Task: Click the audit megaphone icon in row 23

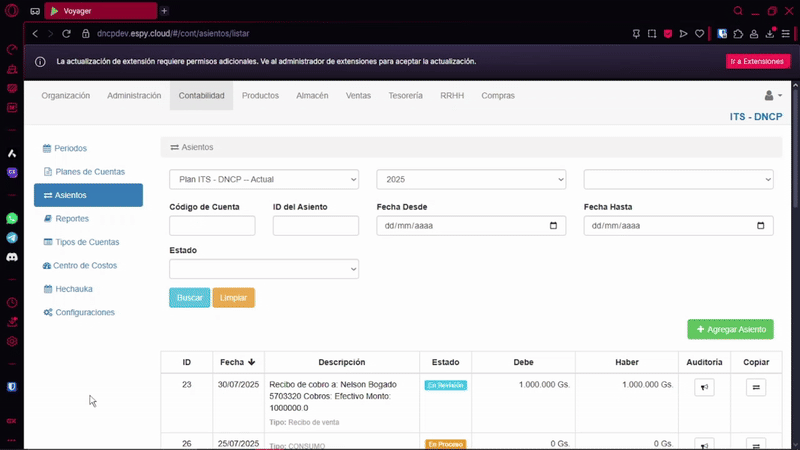Action: [x=704, y=388]
